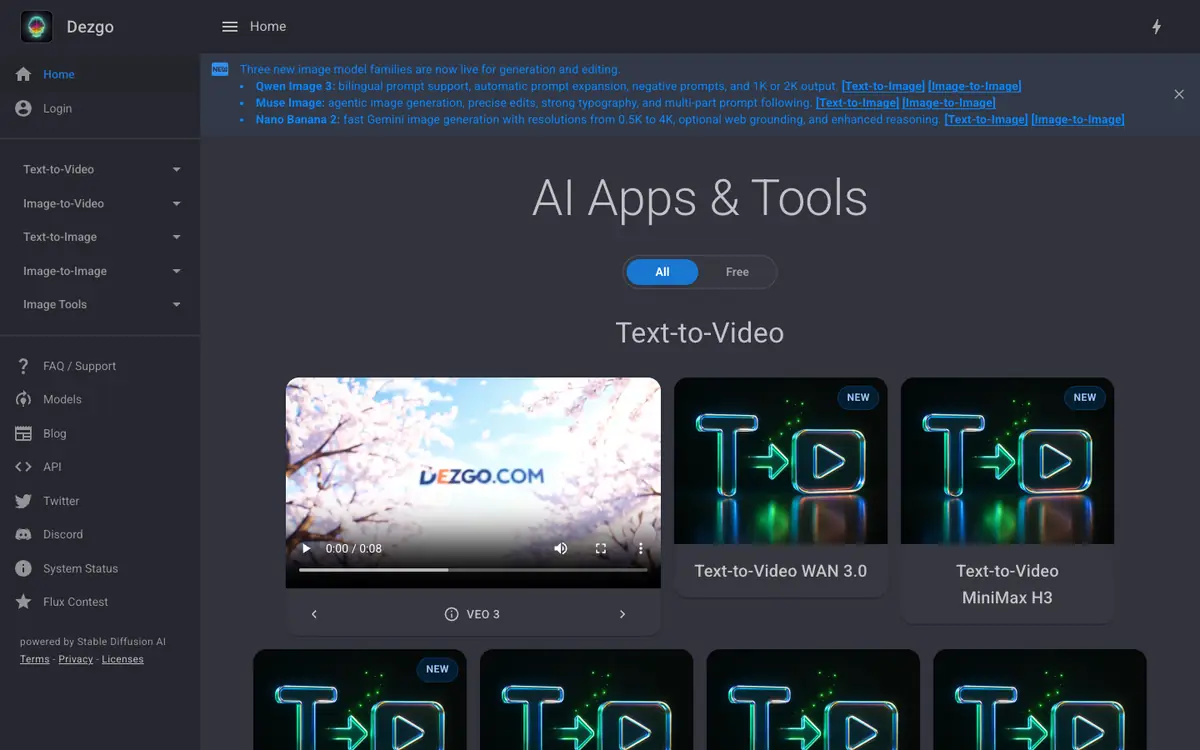Click the API code brackets icon

click(24, 467)
